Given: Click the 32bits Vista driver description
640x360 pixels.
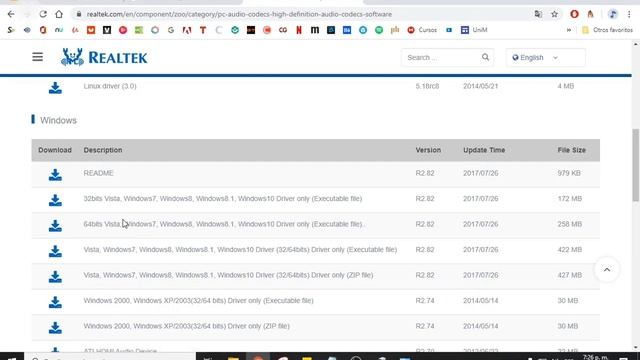Looking at the screenshot, I should coord(223,199).
